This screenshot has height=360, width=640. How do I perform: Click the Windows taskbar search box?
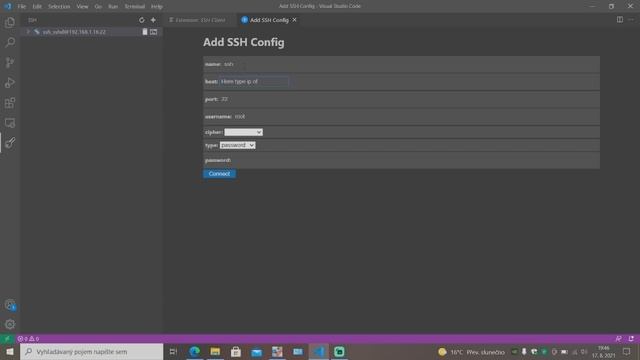point(91,352)
